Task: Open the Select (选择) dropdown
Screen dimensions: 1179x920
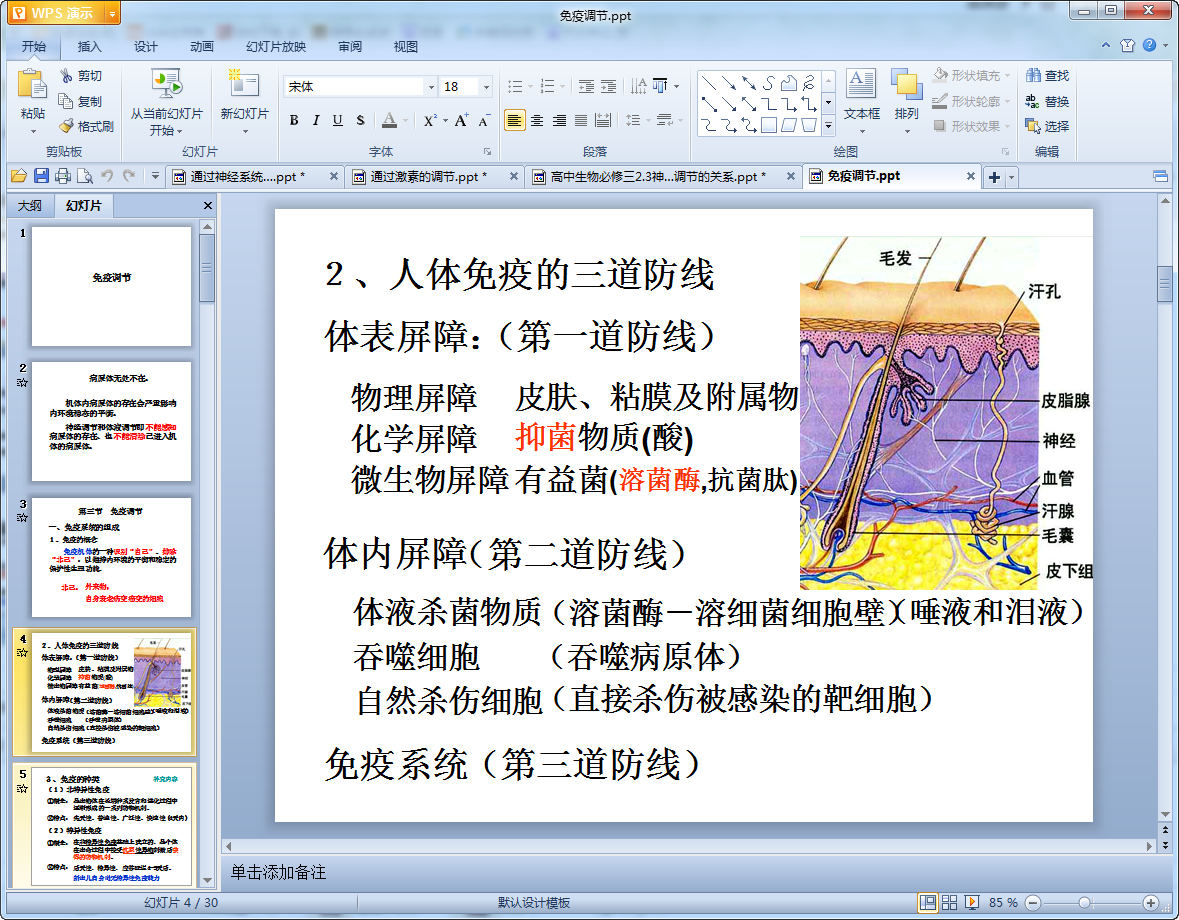Action: (x=1047, y=126)
